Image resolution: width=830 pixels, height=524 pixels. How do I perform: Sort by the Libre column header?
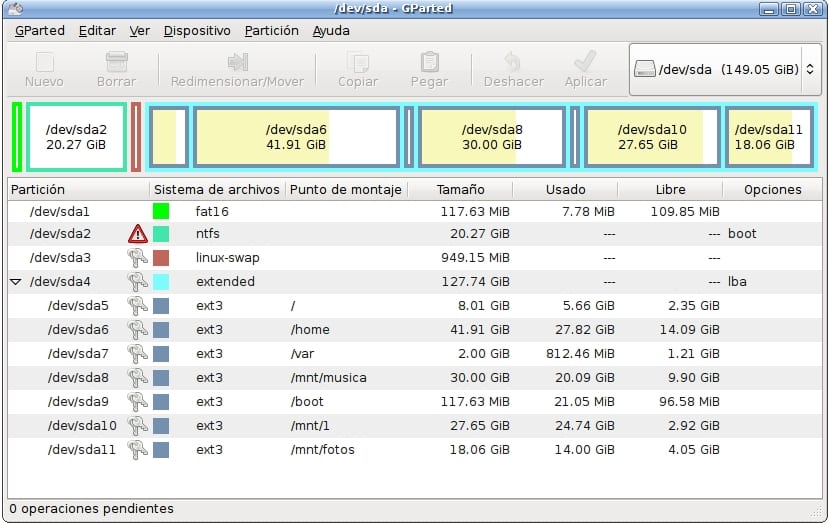(x=670, y=189)
